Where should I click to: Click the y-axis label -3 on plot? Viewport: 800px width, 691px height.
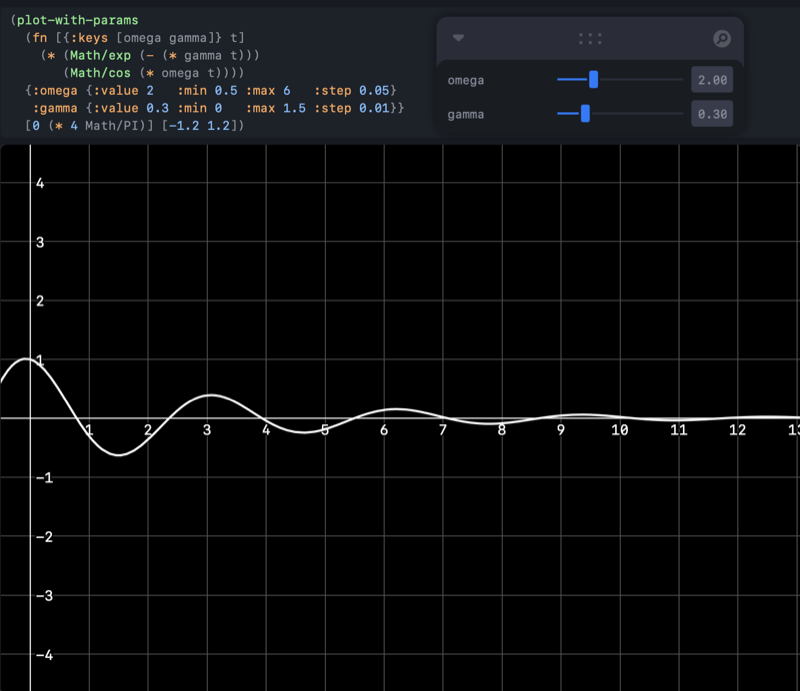(44, 596)
